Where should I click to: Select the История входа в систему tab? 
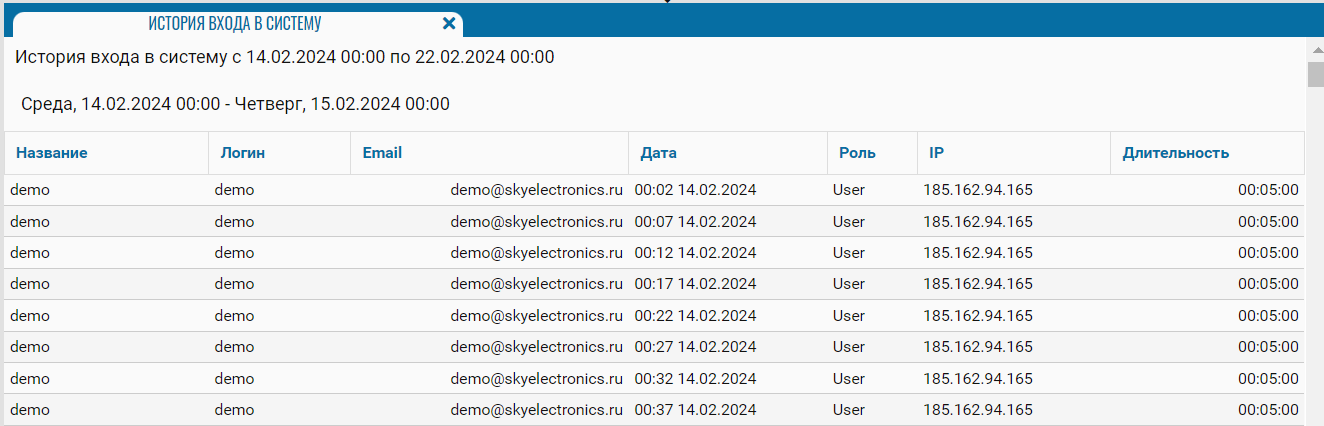(235, 23)
